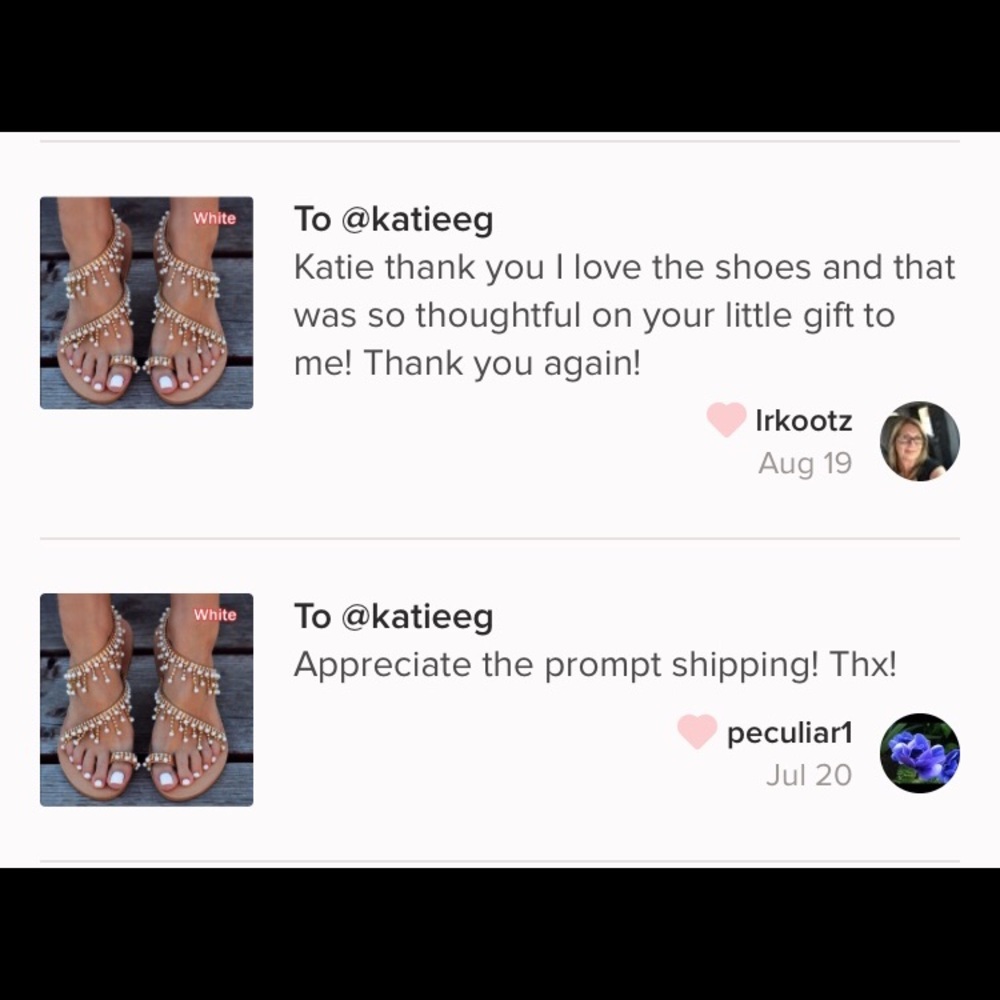
Task: Select the Jul 20 date stamp
Action: pyautogui.click(x=809, y=775)
